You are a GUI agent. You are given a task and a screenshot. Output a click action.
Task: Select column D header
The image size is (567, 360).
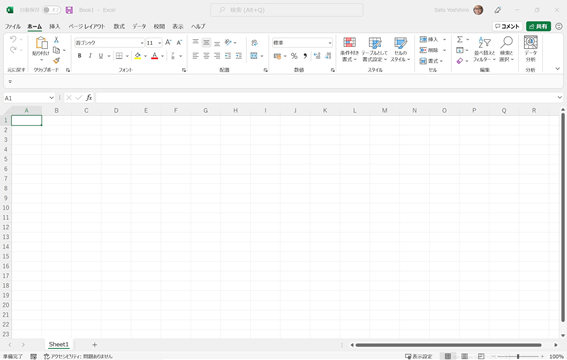click(116, 111)
